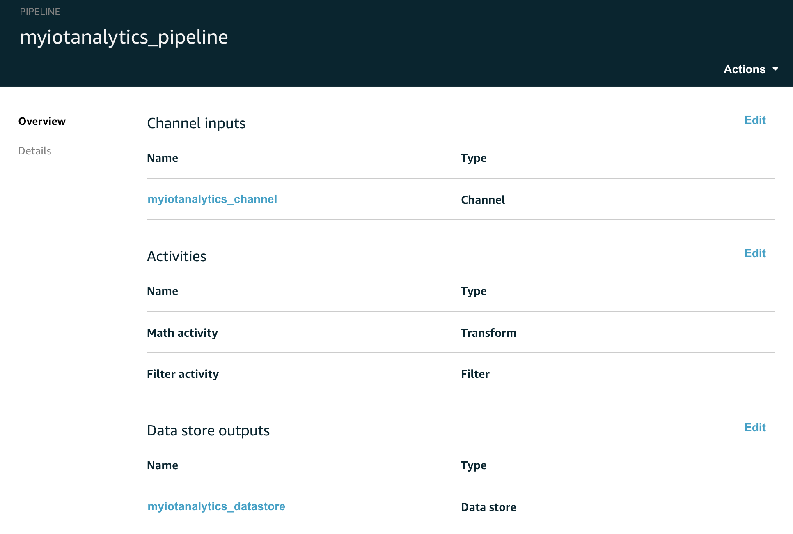Open the Actions dropdown menu

tap(751, 69)
